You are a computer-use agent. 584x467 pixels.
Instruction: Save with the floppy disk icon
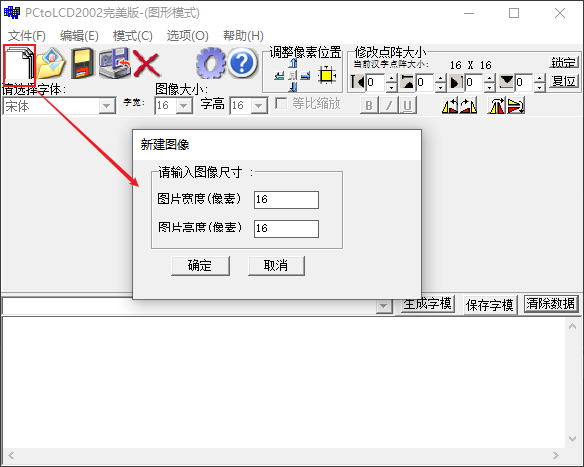83,63
